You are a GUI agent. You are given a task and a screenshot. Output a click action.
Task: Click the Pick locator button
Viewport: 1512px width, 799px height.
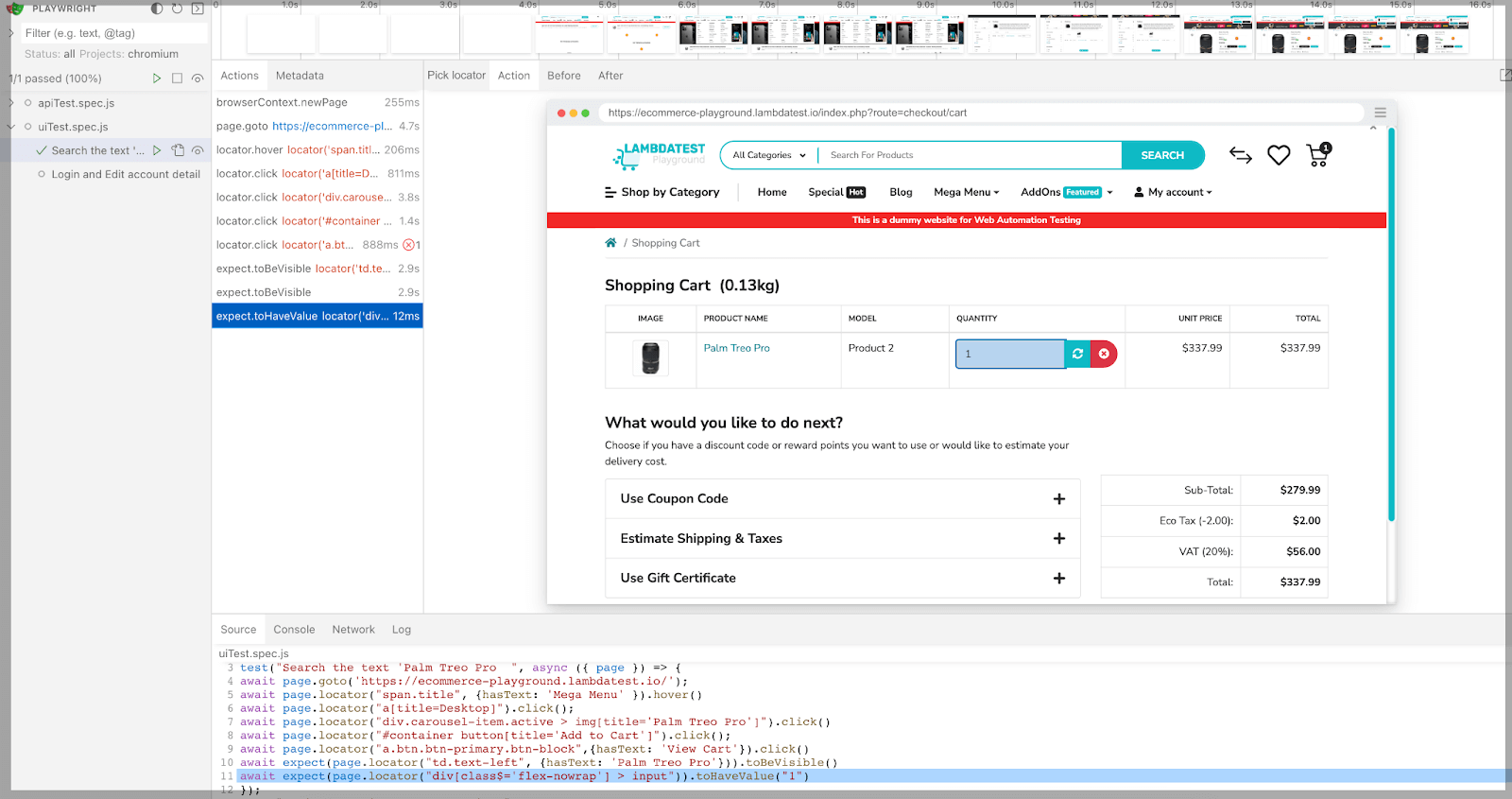coord(456,76)
